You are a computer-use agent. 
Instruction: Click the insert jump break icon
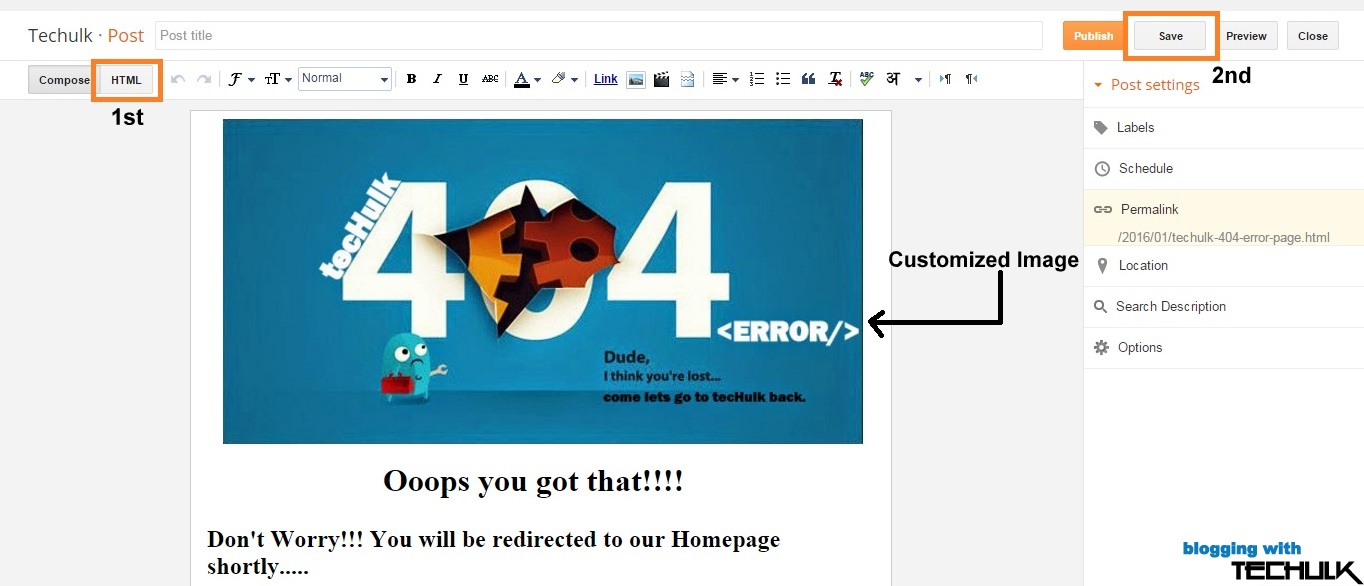[x=687, y=79]
